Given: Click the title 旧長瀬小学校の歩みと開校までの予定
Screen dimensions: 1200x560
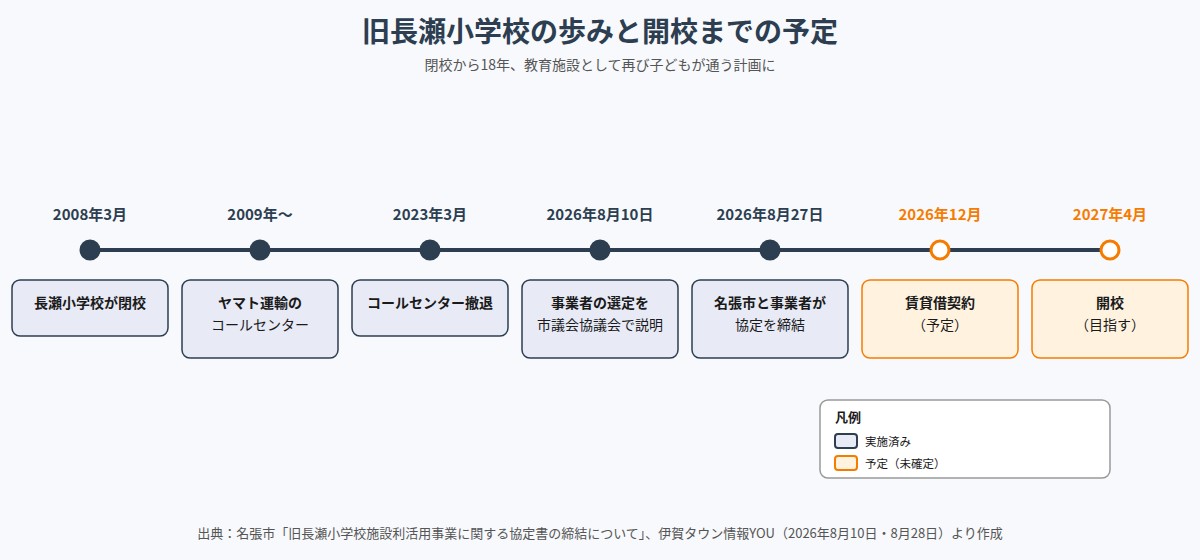Looking at the screenshot, I should click(x=600, y=32).
